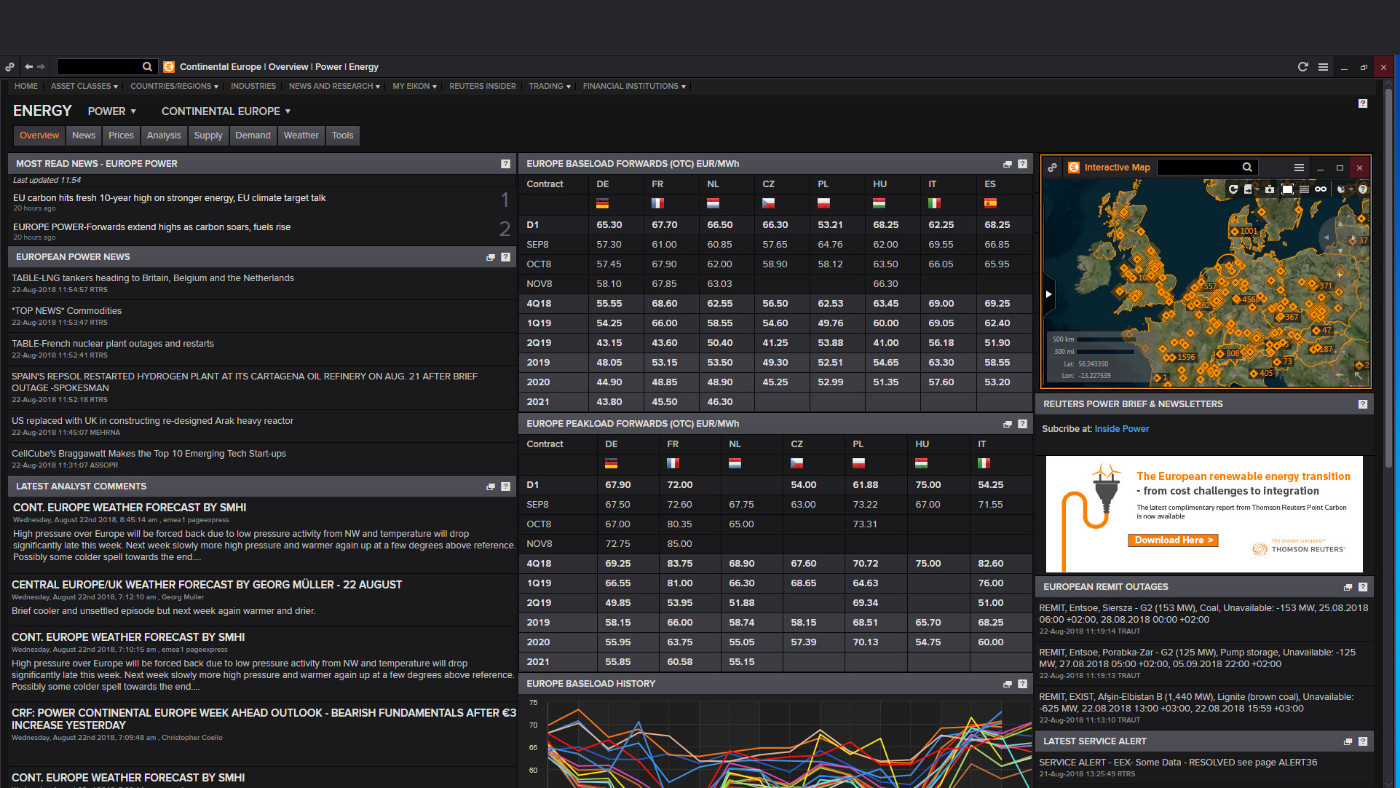Screen dimensions: 1400x788
Task: Open EU carbon hits fresh 10-year high article
Action: pyautogui.click(x=170, y=198)
